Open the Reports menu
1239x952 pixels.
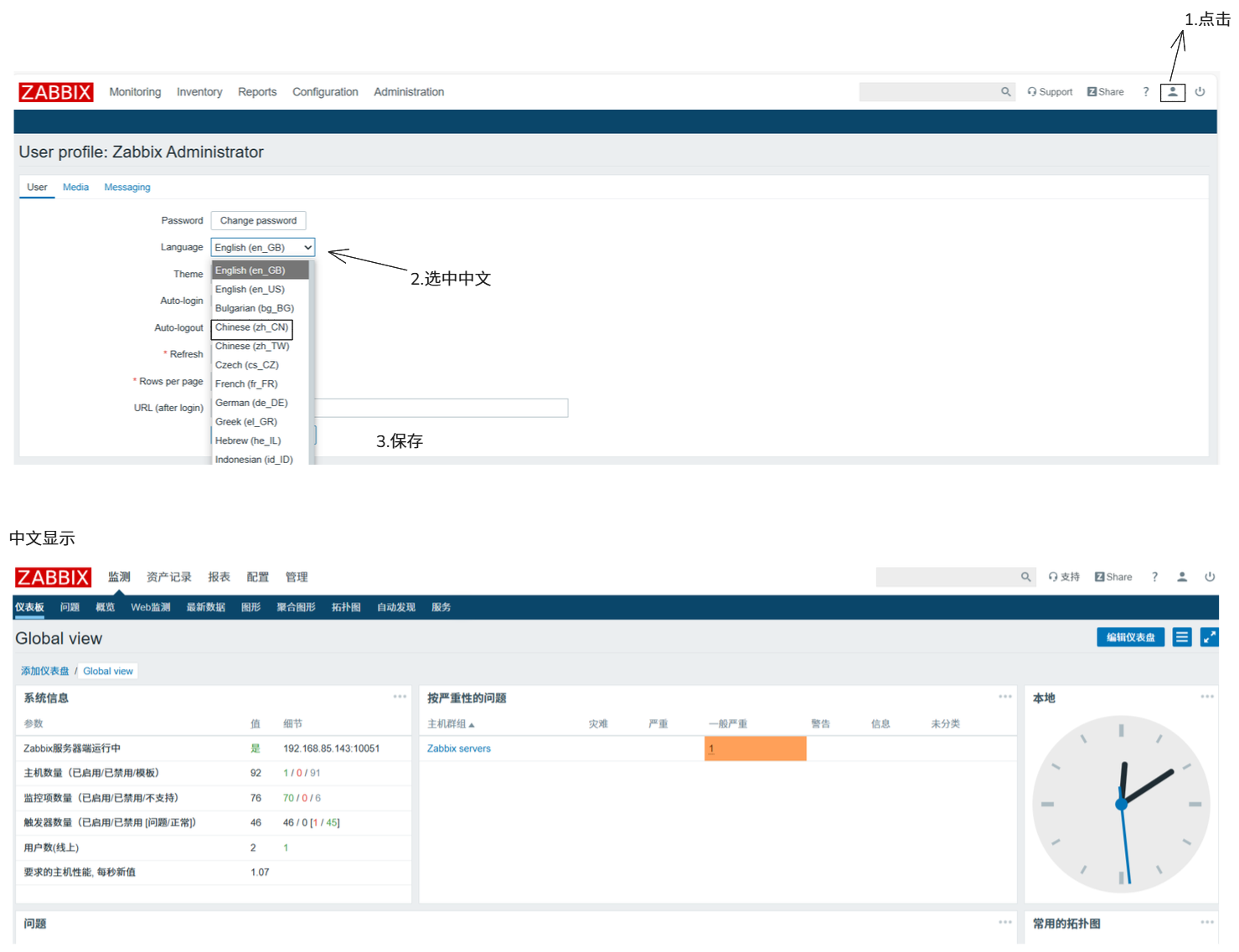[x=257, y=92]
